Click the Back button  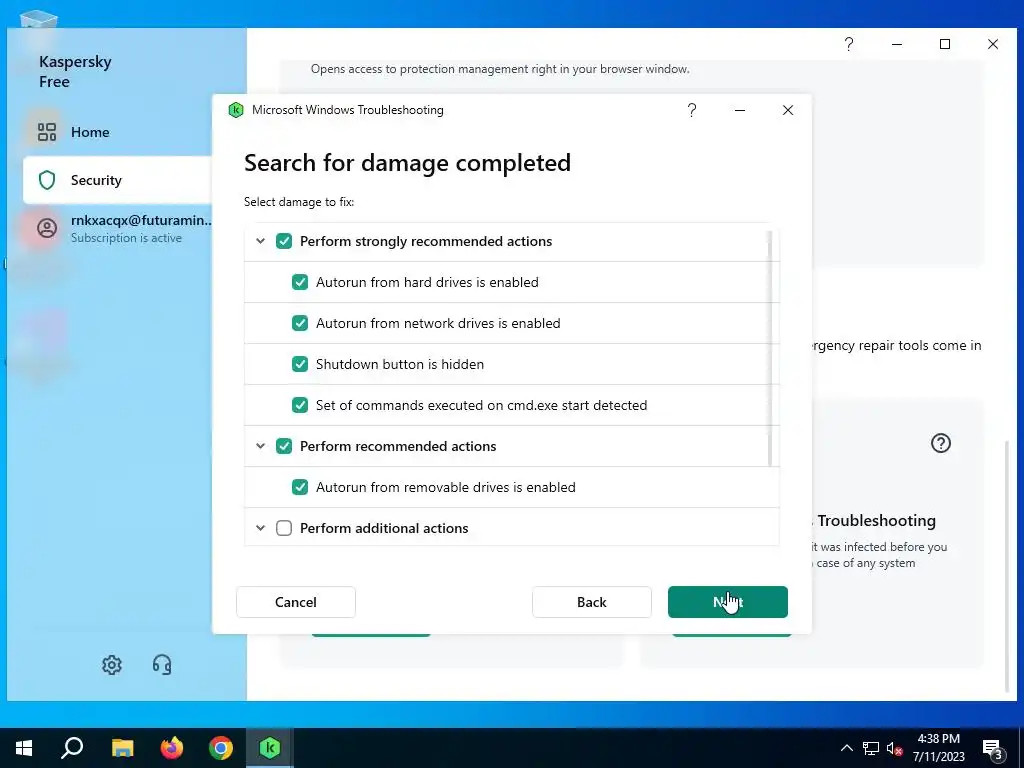[x=592, y=602]
